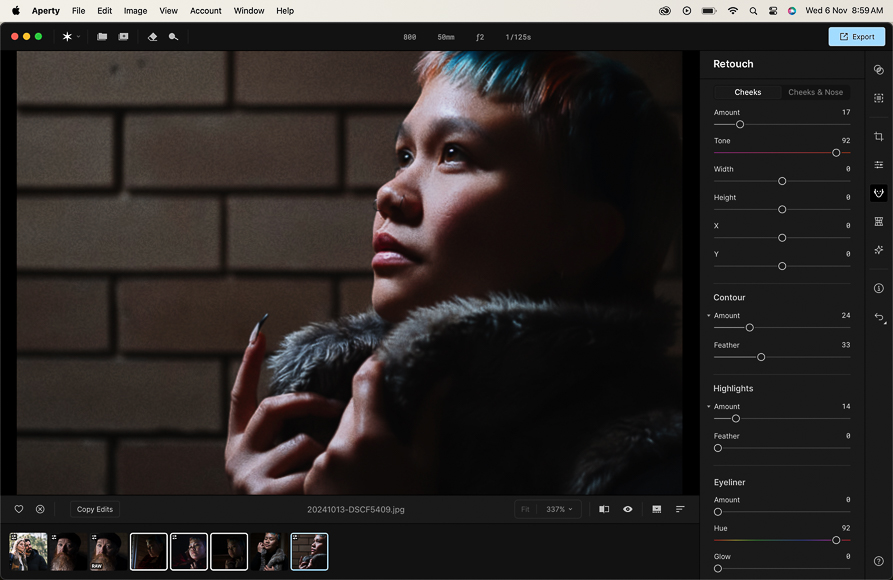Toggle the filmstrip display button
Viewport: 893px width, 580px height.
(656, 509)
